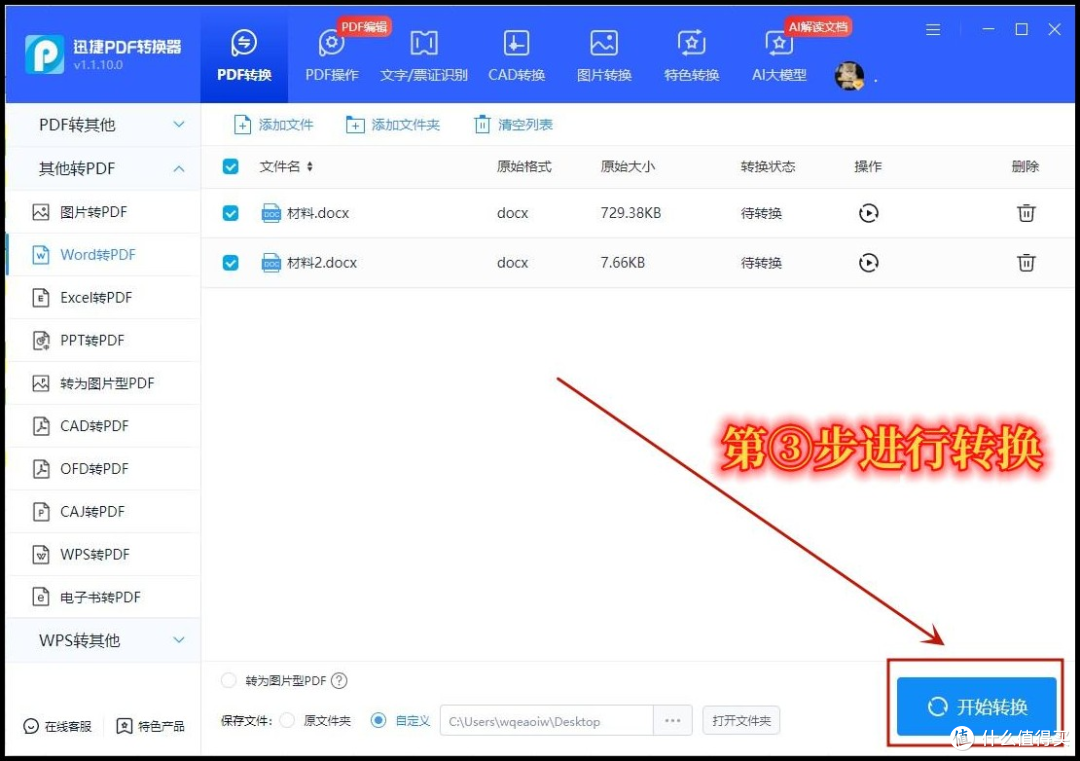Click the 材料.docx file name

[318, 213]
